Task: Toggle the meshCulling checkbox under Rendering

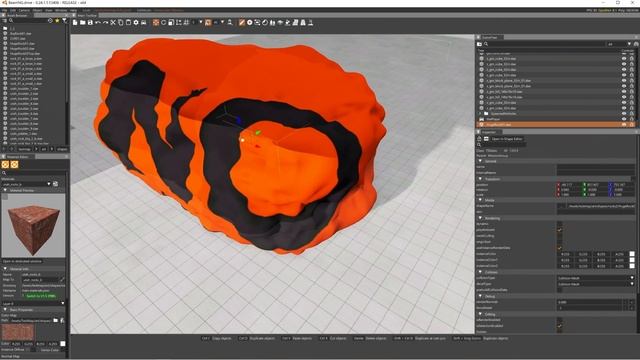Action: pos(560,236)
